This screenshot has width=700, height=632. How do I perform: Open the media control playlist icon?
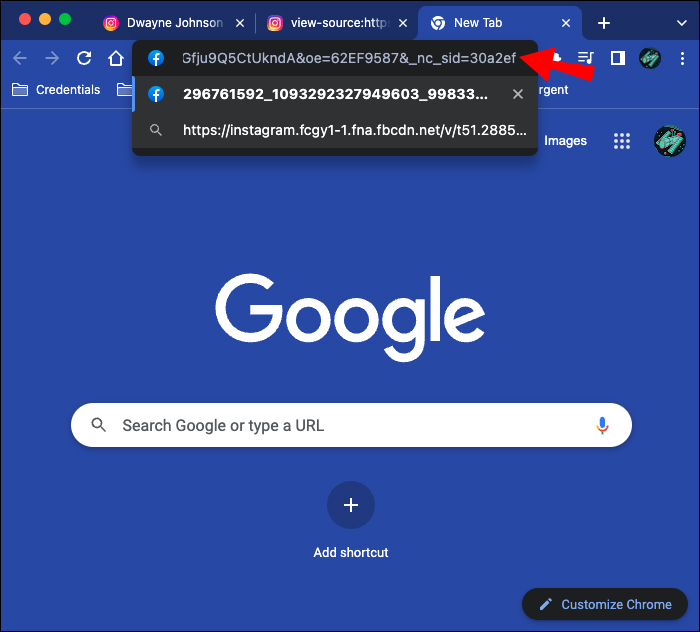pos(585,58)
